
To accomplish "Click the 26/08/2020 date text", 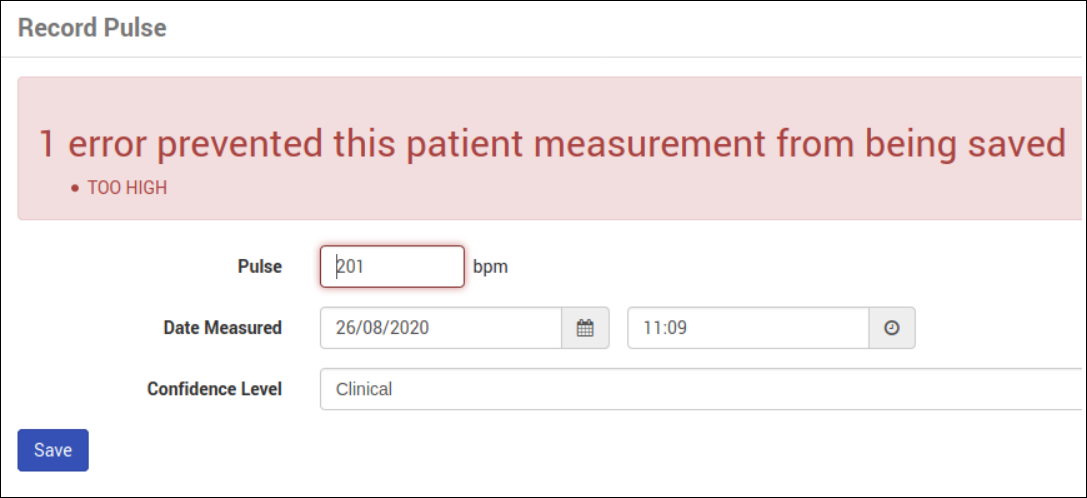I will (381, 327).
